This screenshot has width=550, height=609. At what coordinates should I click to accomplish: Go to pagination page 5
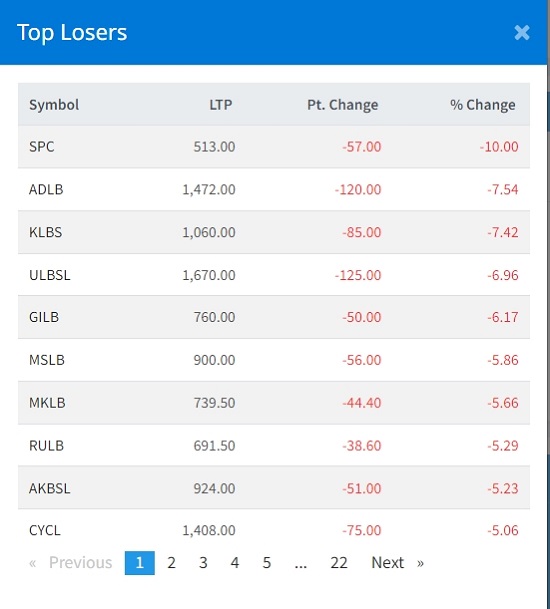266,563
